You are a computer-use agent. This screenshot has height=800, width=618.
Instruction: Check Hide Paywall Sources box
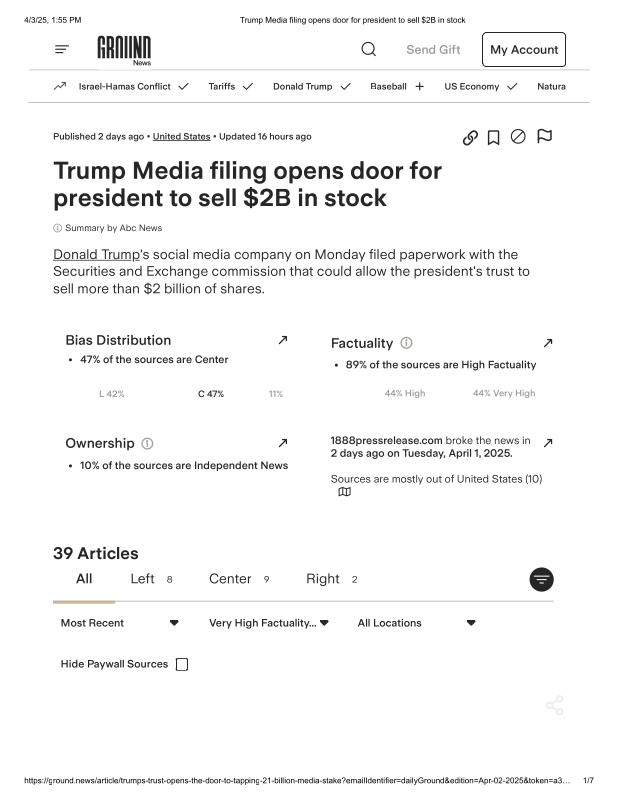[x=182, y=664]
